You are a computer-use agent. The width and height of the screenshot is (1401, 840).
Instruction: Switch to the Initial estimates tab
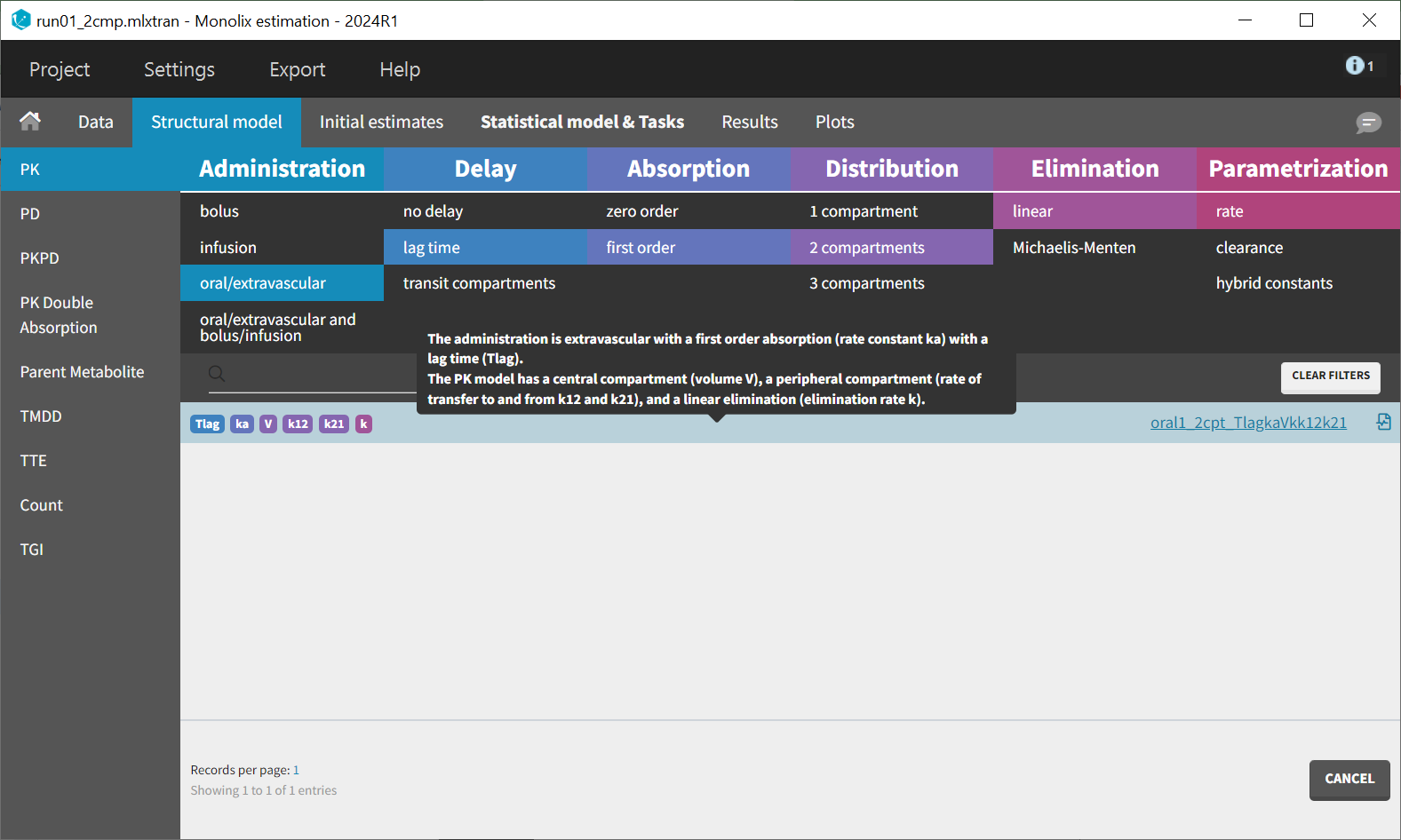(381, 123)
